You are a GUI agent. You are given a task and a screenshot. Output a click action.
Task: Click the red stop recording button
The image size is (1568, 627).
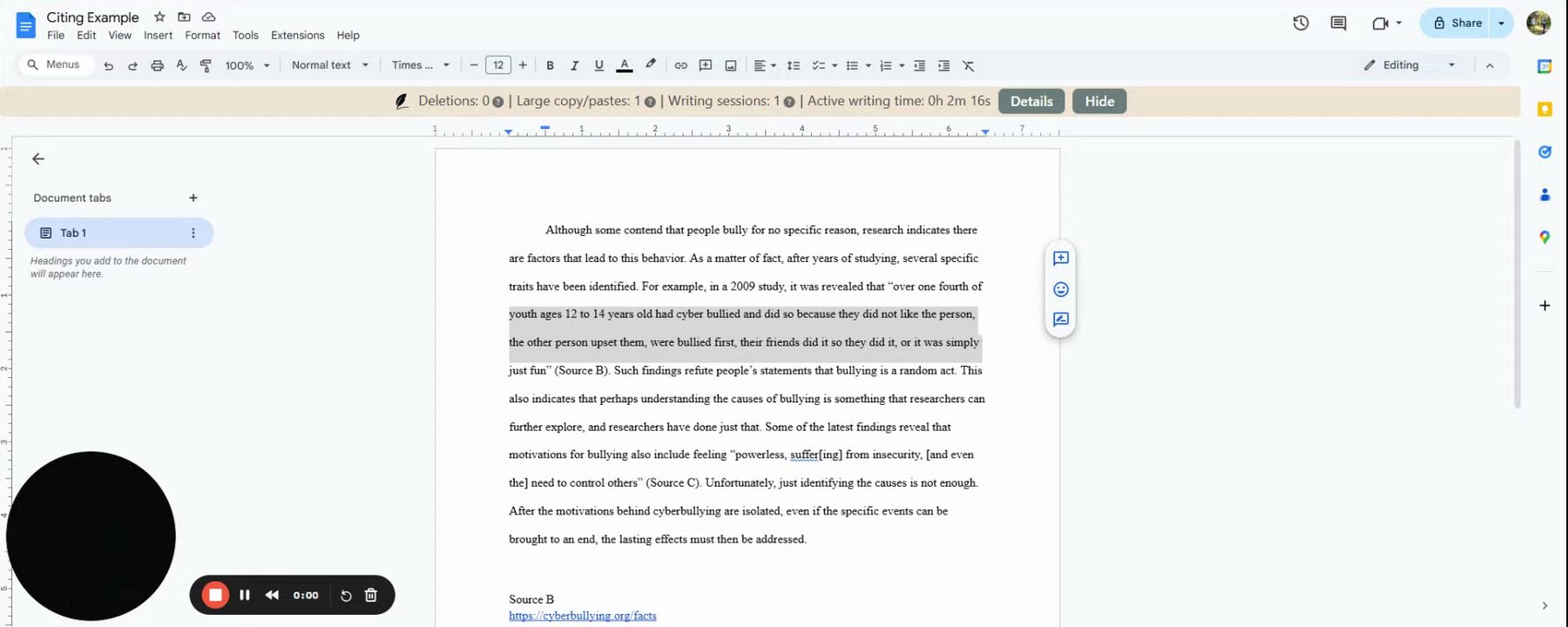(x=214, y=595)
